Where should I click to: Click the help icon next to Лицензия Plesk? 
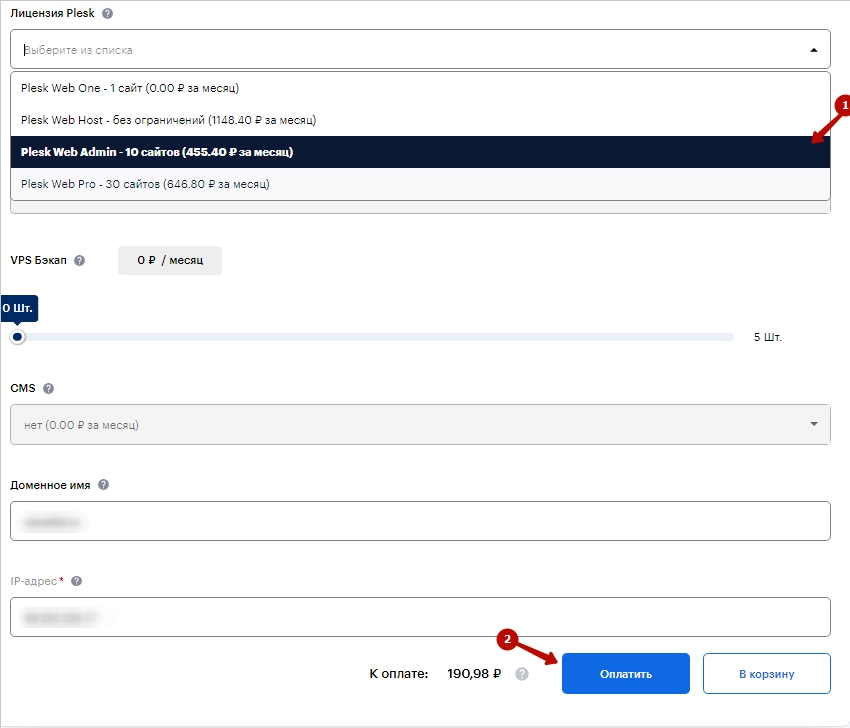click(107, 14)
